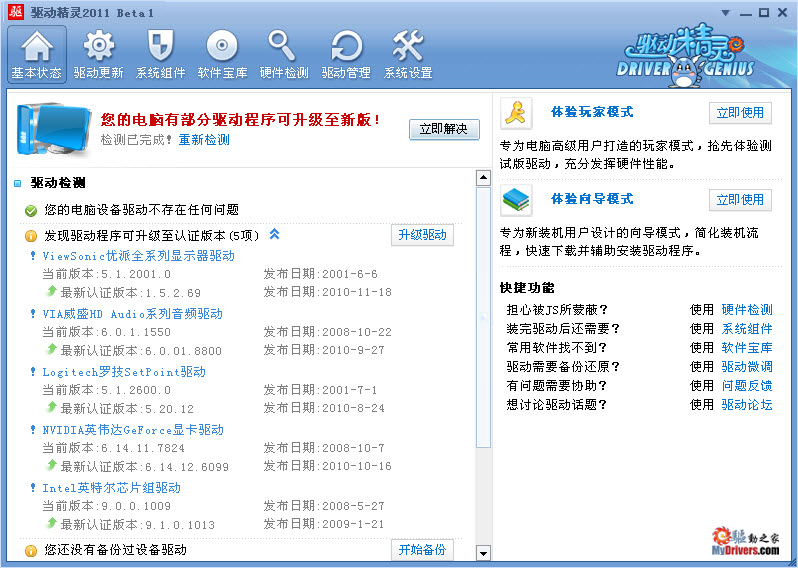
Task: Click 软件宝库 quick function link
Action: (747, 348)
